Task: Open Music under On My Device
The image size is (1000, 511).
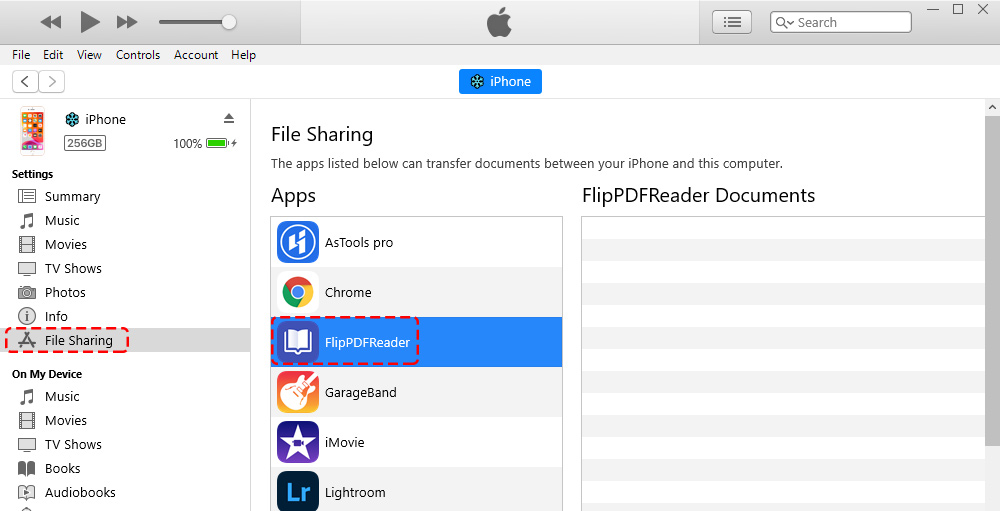Action: [62, 397]
